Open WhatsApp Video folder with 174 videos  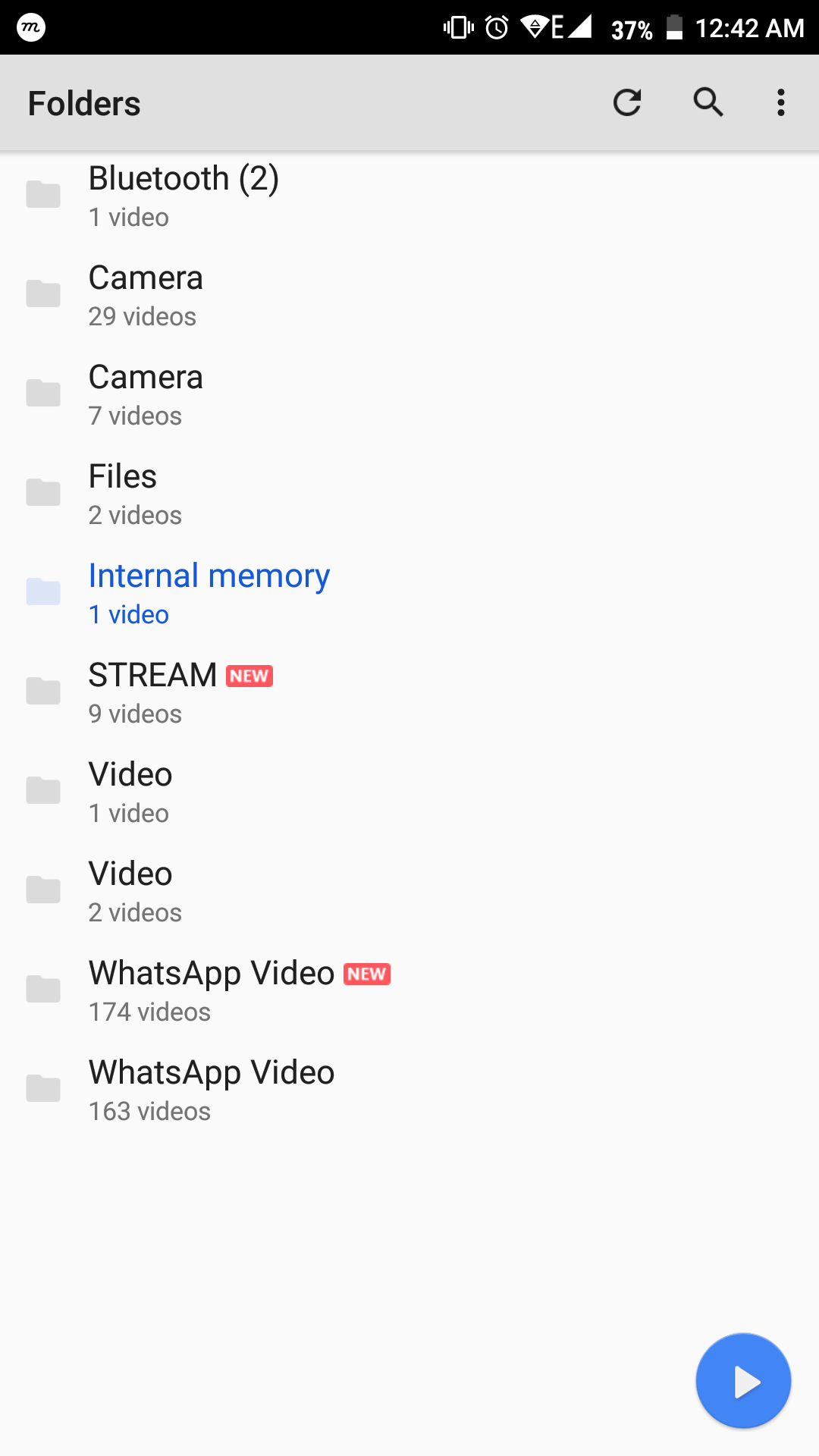click(x=409, y=989)
